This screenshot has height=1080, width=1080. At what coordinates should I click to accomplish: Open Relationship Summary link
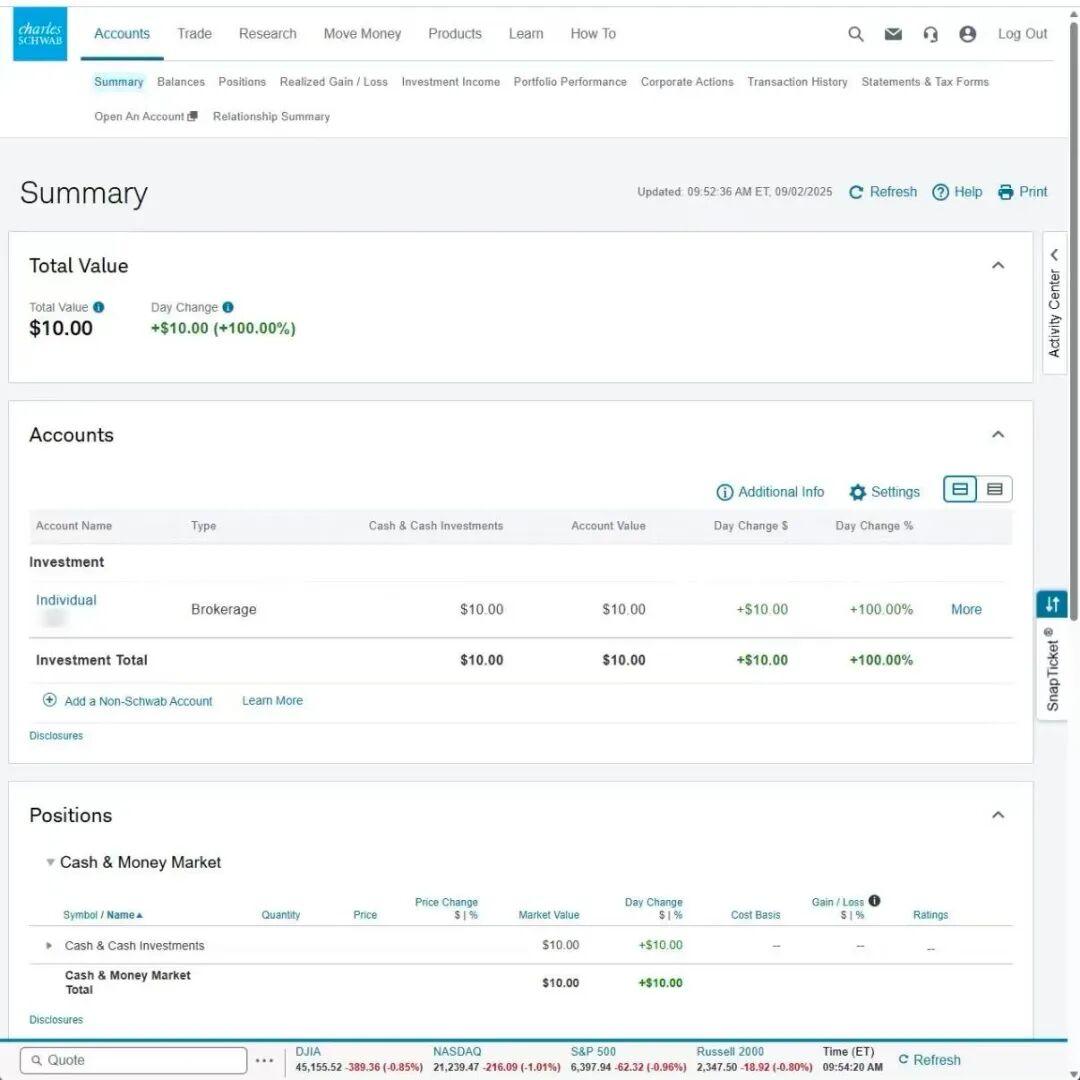(x=271, y=116)
